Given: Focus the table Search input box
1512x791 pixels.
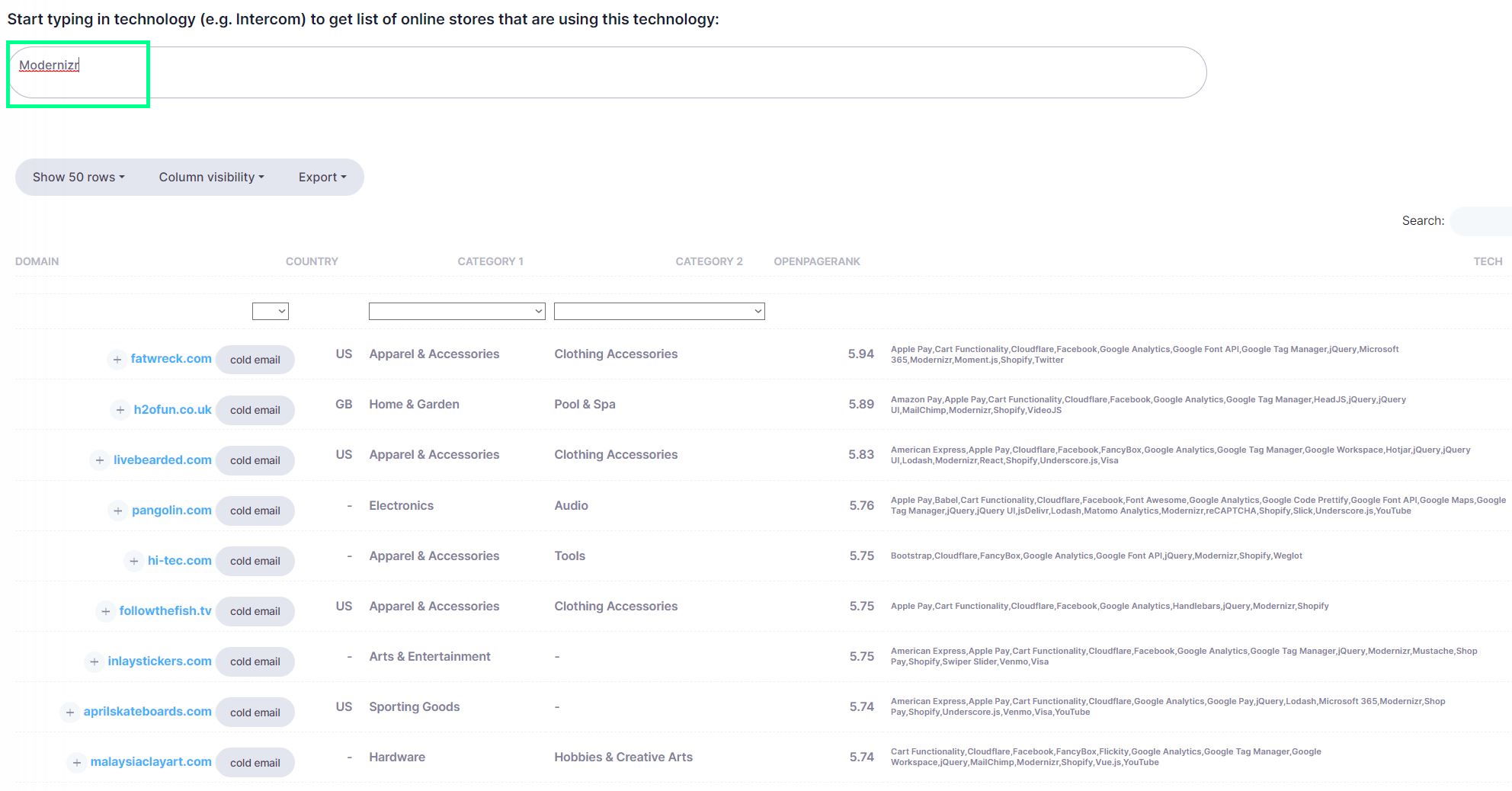Looking at the screenshot, I should 1481,221.
